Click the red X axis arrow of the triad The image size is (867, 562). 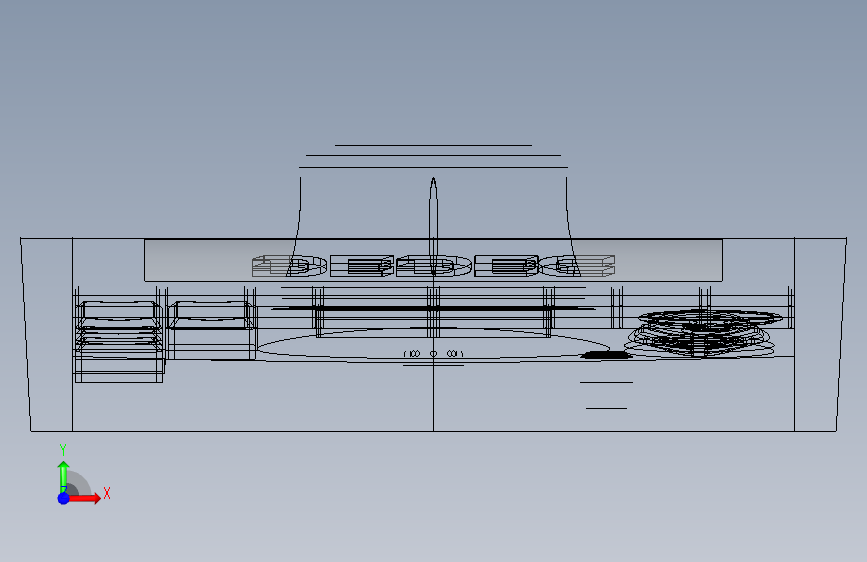click(84, 498)
